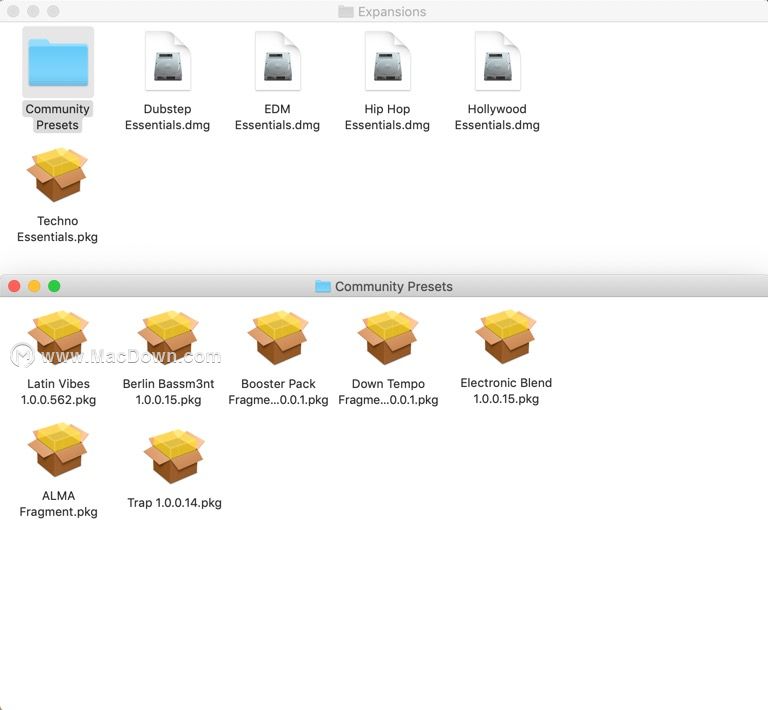Viewport: 768px width, 710px height.
Task: Click the Community Presets folder name label
Action: point(57,117)
